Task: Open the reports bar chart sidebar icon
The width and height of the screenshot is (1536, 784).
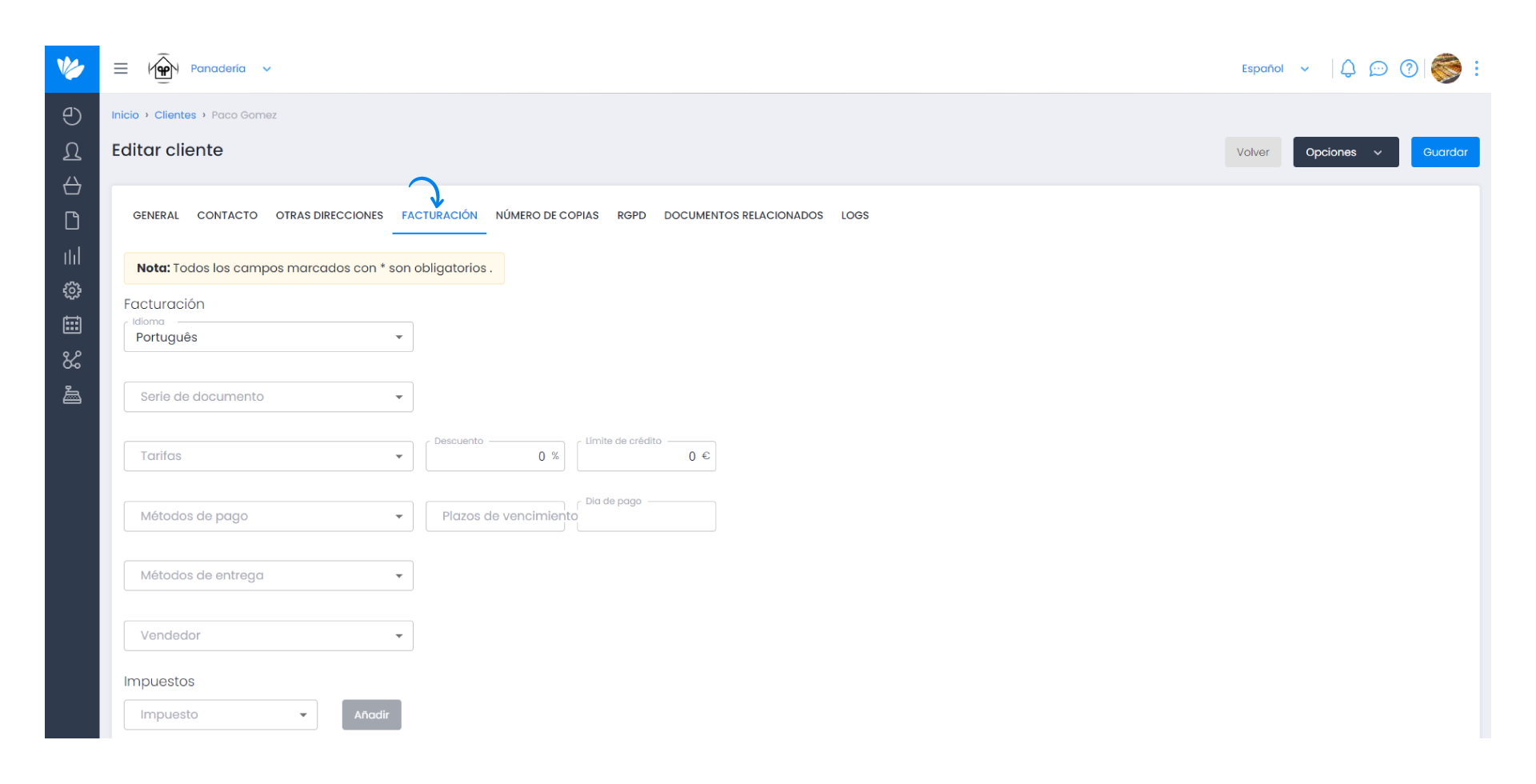Action: point(72,256)
